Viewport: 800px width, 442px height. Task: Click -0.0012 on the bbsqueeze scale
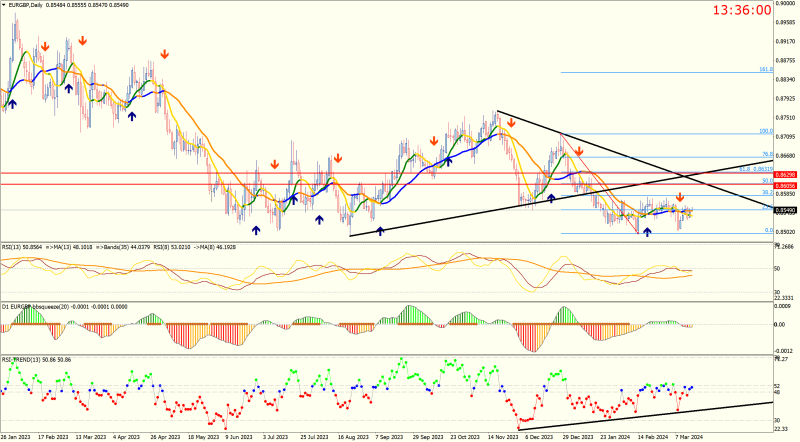(x=783, y=351)
